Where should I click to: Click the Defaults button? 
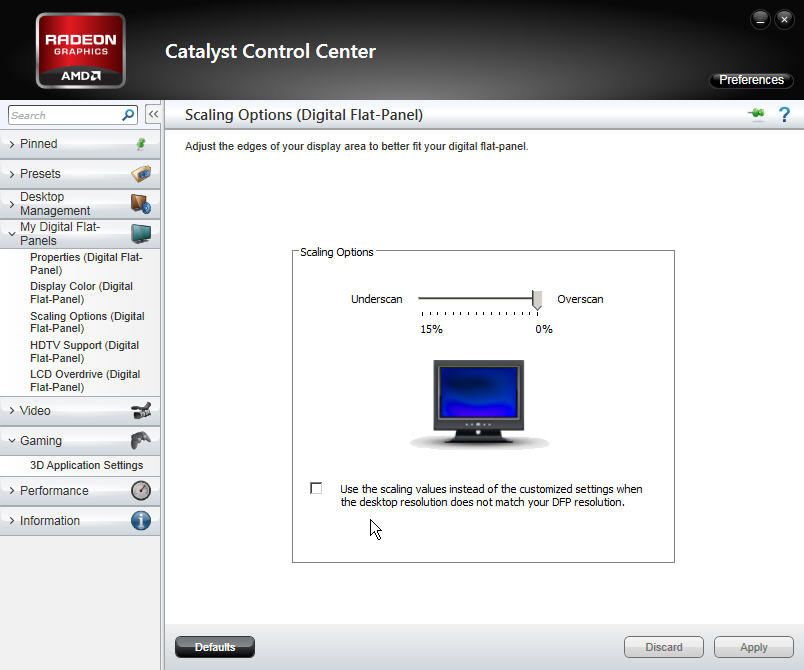coord(215,647)
